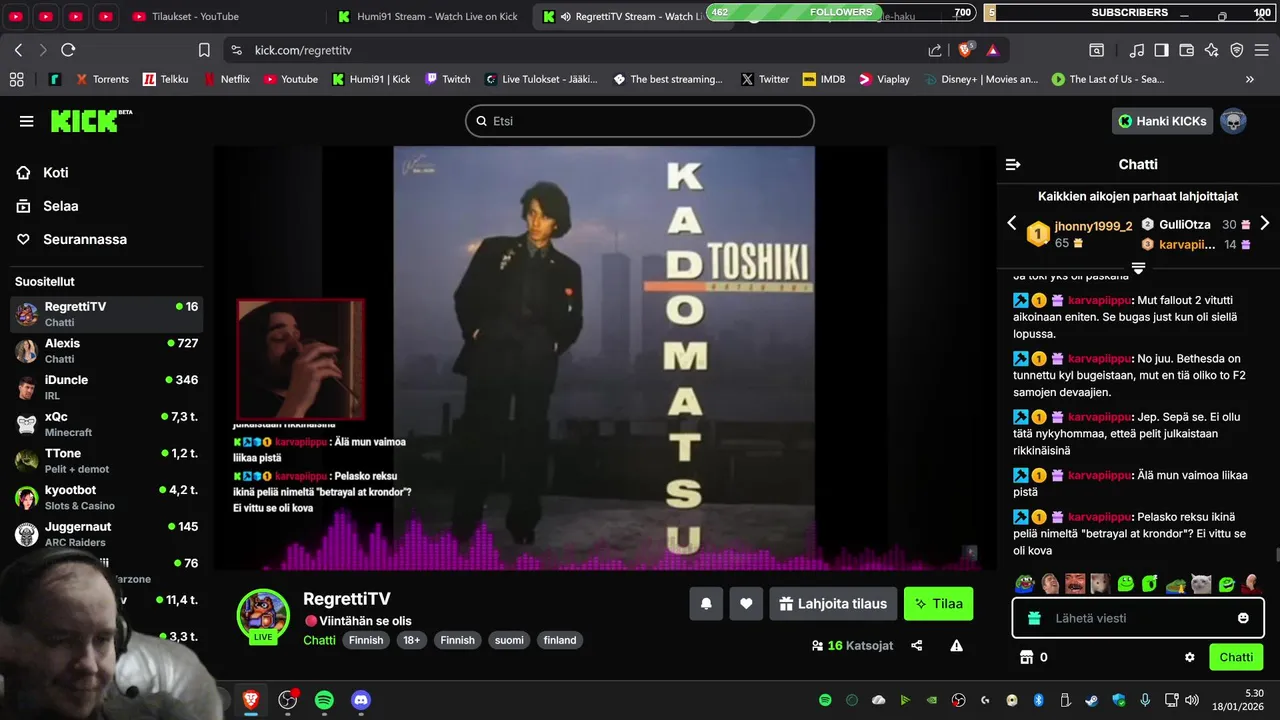The width and height of the screenshot is (1280, 720).
Task: Follow RegrettiTV with the heart button
Action: click(746, 604)
